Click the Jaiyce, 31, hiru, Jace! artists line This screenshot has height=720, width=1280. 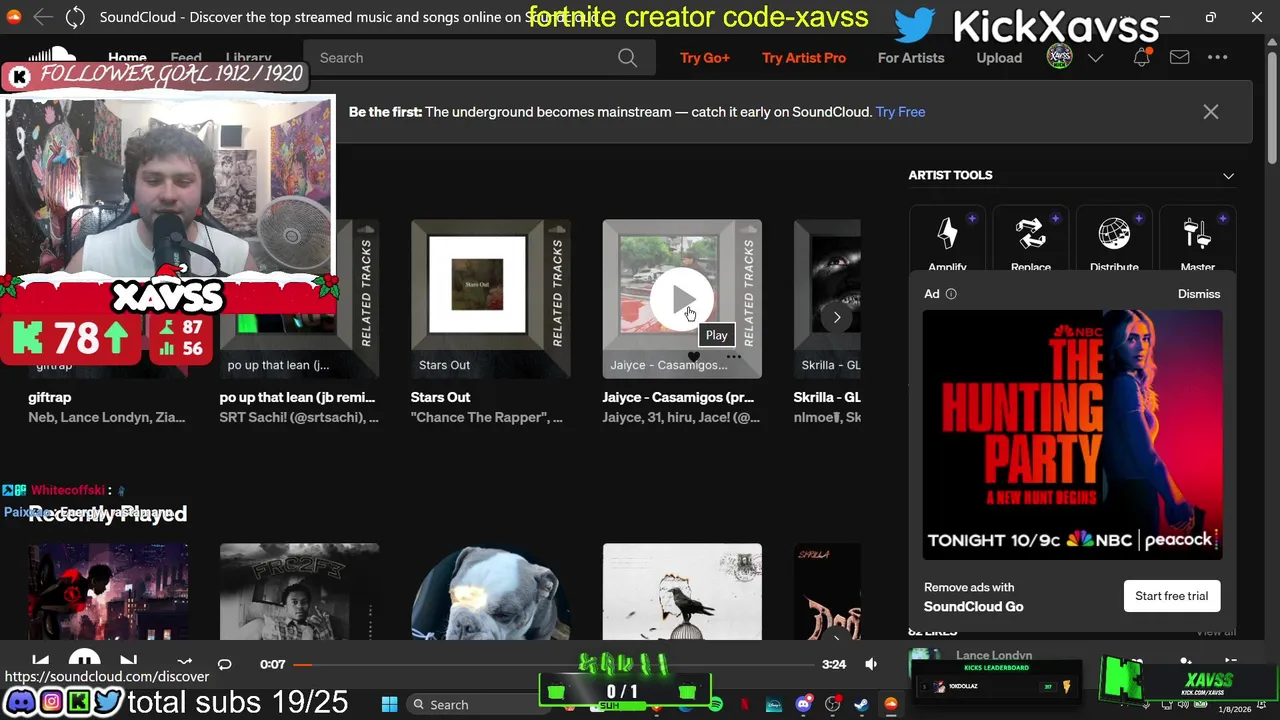[681, 417]
